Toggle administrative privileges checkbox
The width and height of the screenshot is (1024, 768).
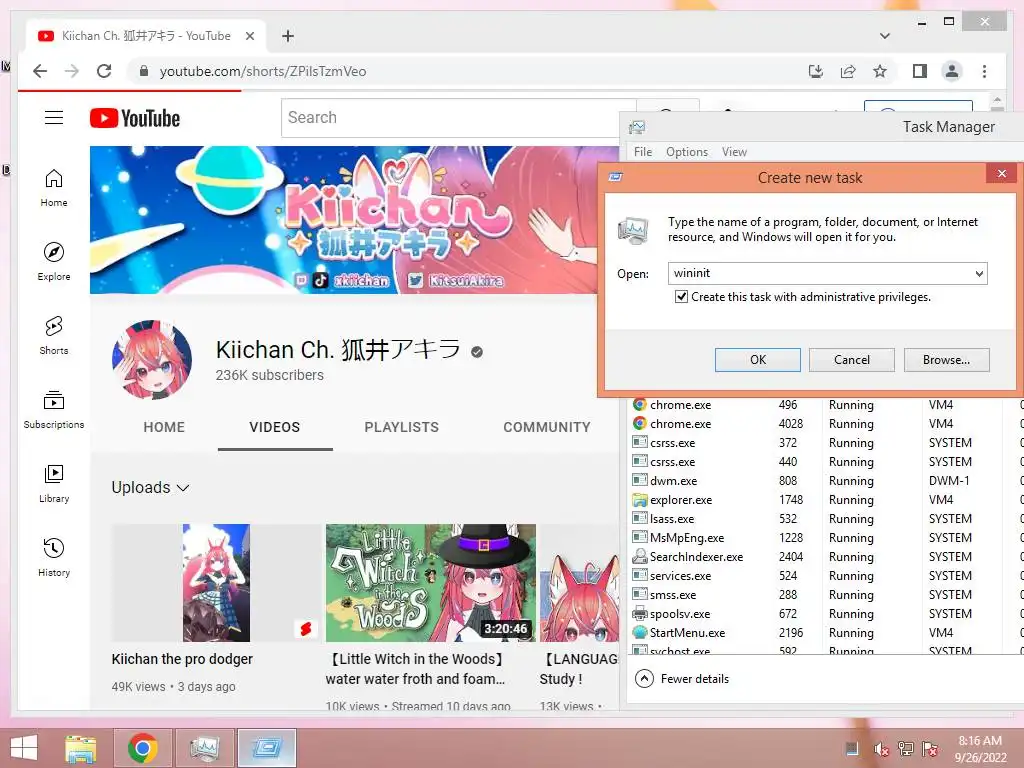point(681,297)
